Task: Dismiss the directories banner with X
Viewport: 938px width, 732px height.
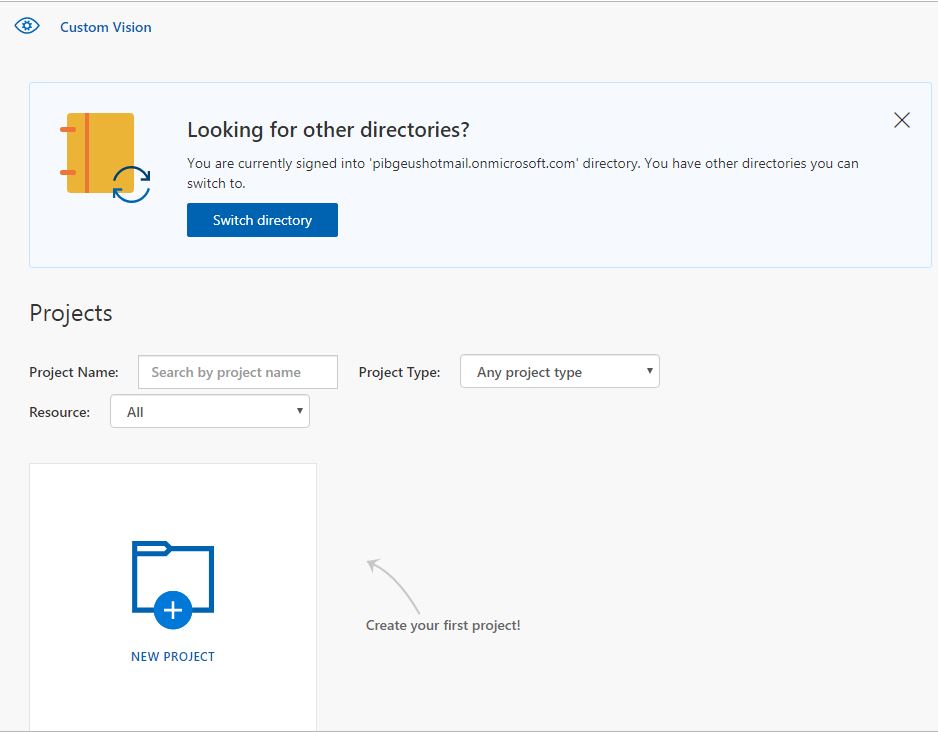Action: pyautogui.click(x=902, y=120)
